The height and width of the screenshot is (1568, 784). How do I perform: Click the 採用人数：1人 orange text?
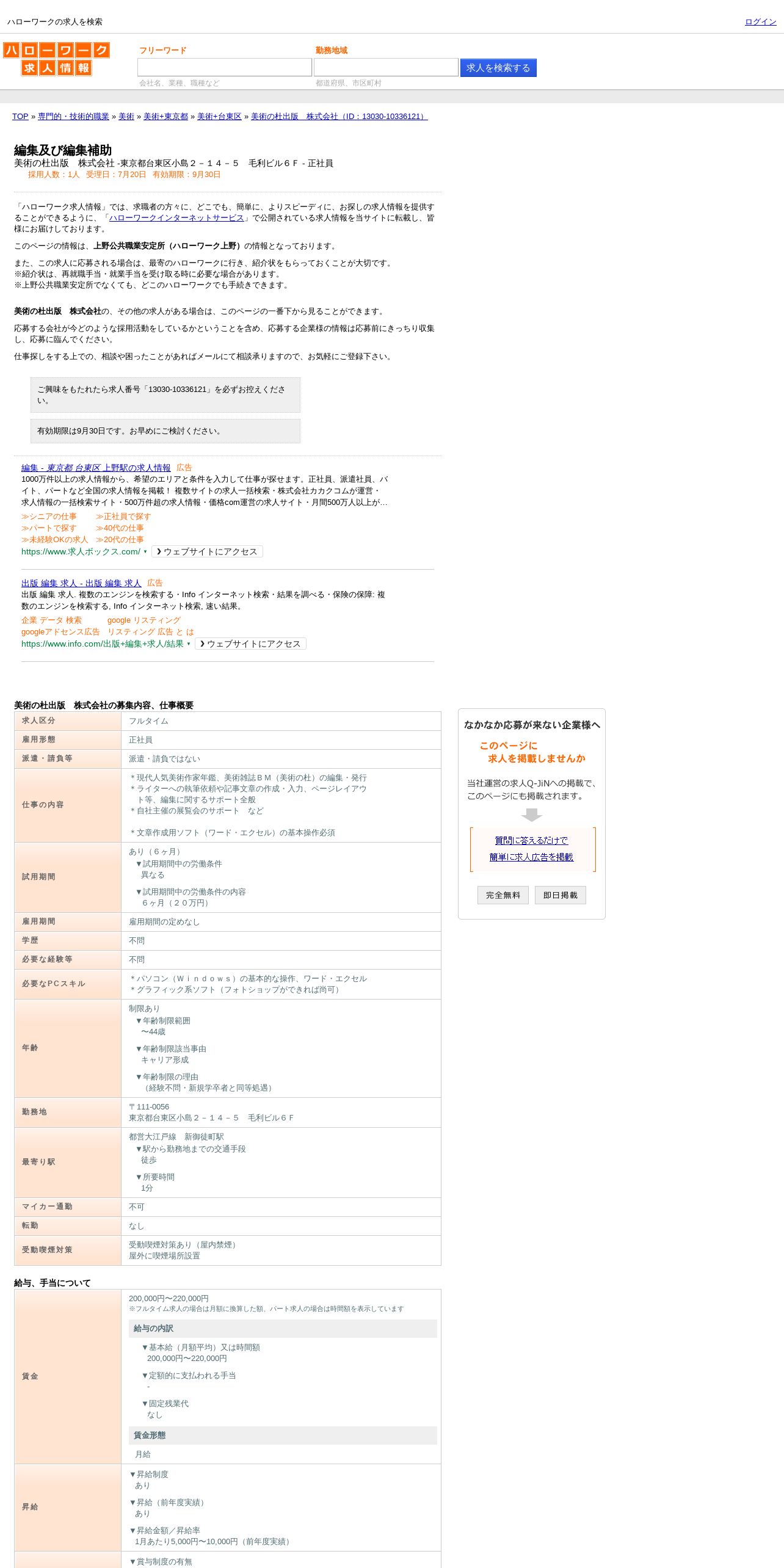[54, 175]
